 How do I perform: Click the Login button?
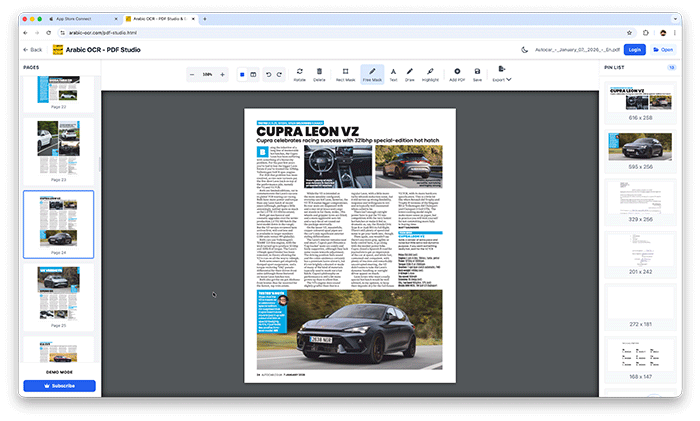[635, 50]
